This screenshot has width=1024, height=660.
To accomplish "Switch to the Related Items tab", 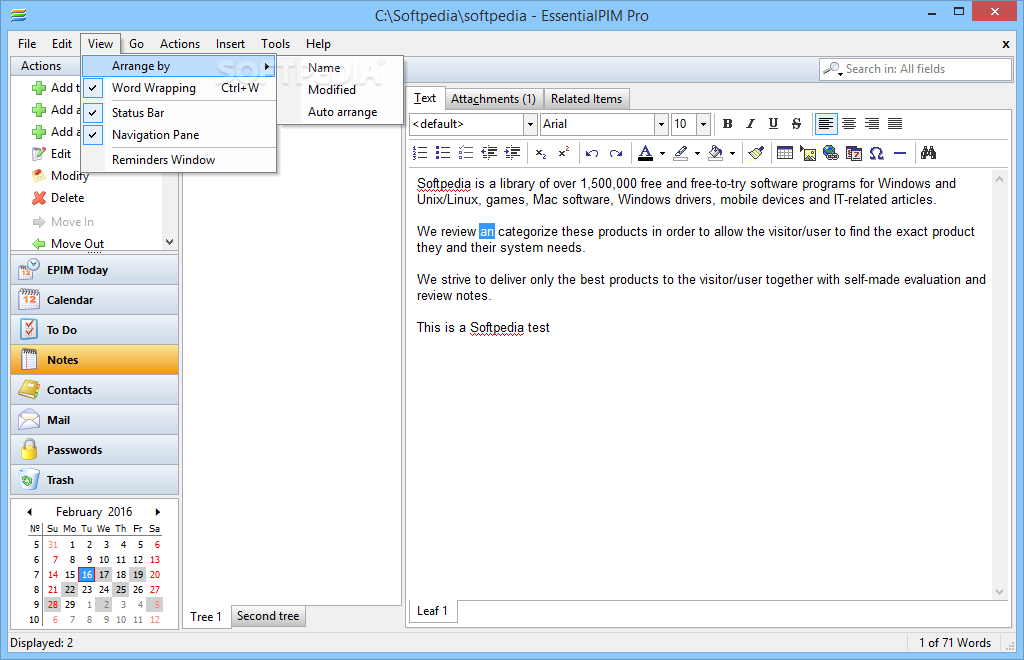I will (x=586, y=99).
